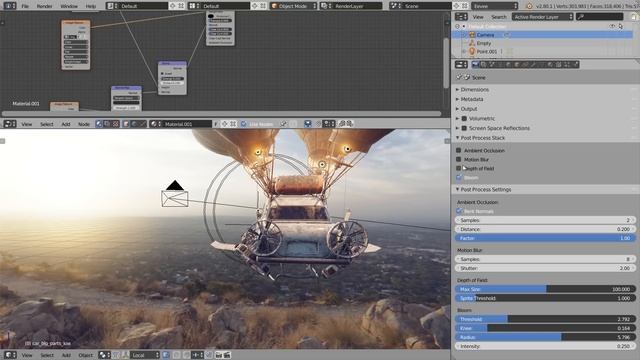Collapse the Post Process Stack panel

(482, 138)
